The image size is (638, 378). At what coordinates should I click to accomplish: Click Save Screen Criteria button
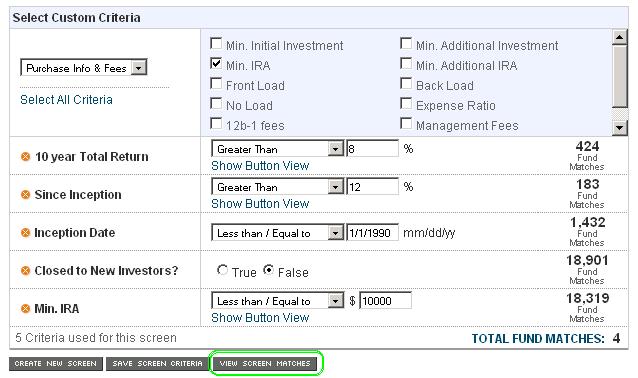(x=157, y=364)
